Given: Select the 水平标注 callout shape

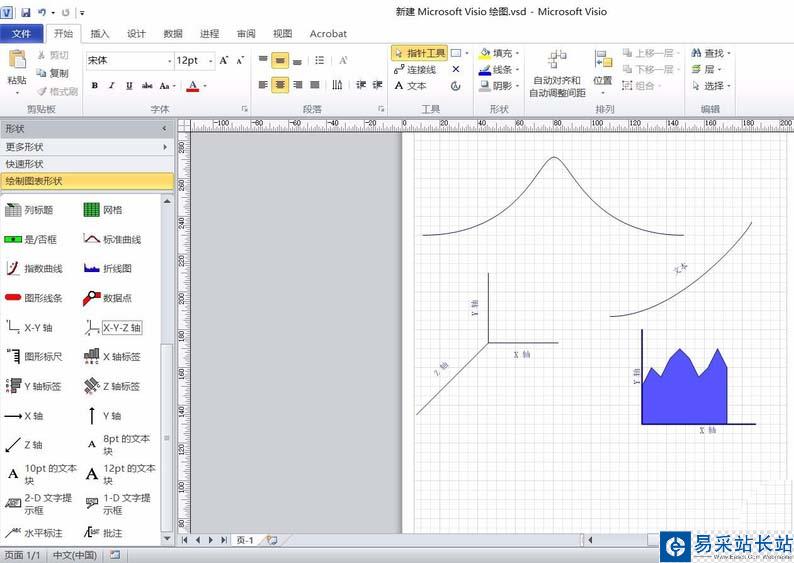Looking at the screenshot, I should click(x=34, y=533).
